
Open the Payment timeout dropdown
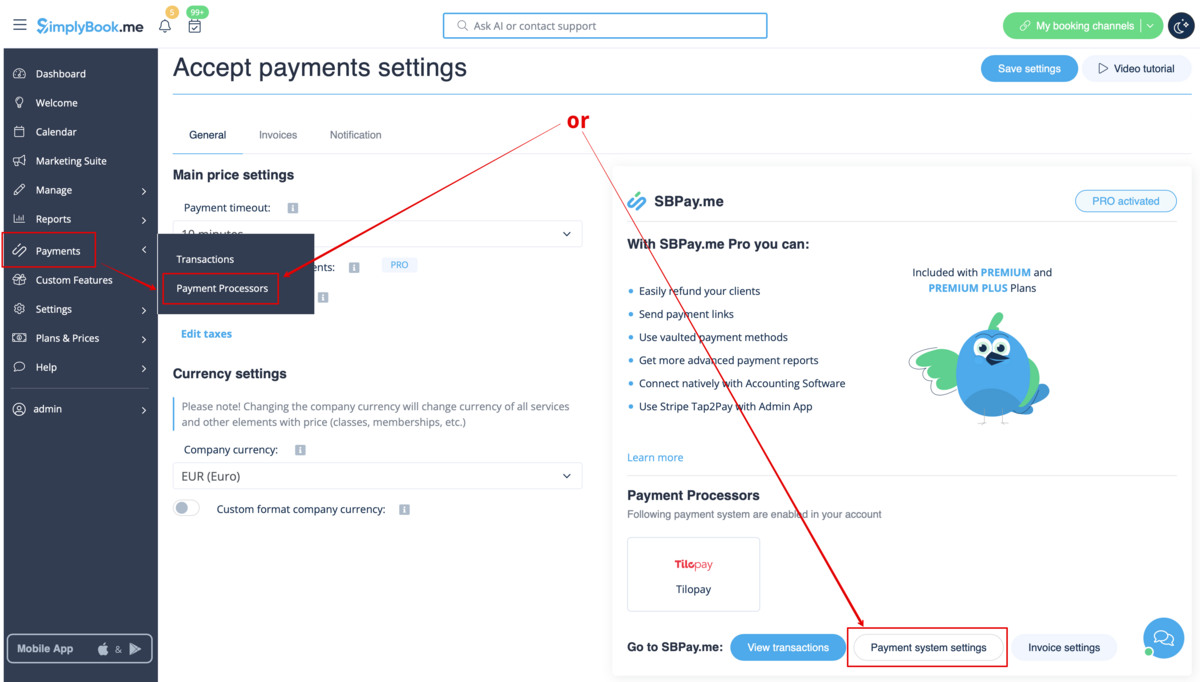pos(377,233)
